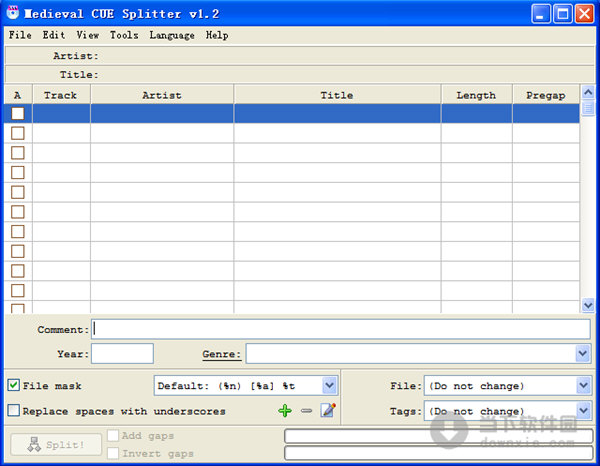Open the Tools menu
The image size is (600, 466).
pos(124,35)
